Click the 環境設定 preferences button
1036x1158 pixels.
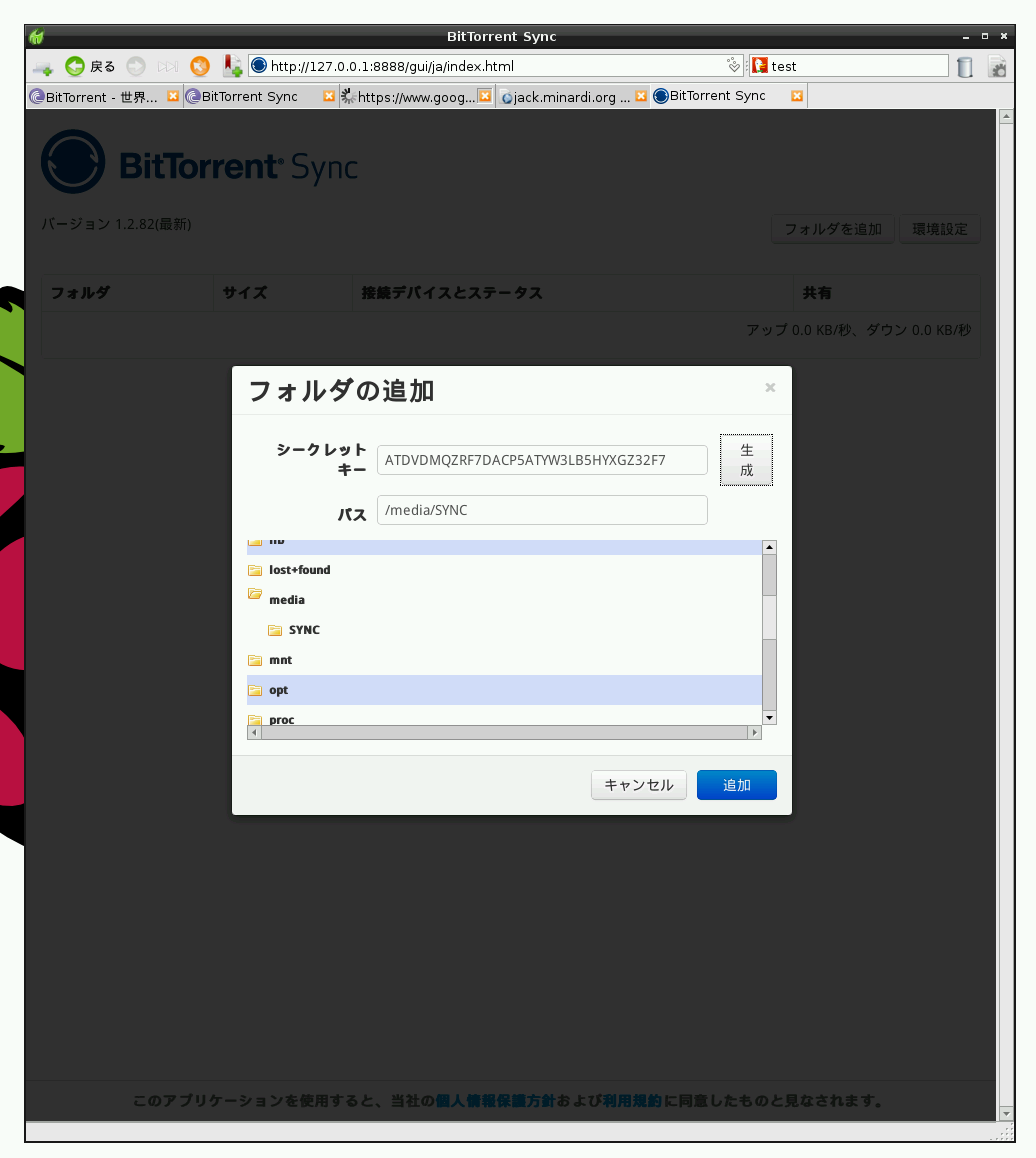[940, 229]
